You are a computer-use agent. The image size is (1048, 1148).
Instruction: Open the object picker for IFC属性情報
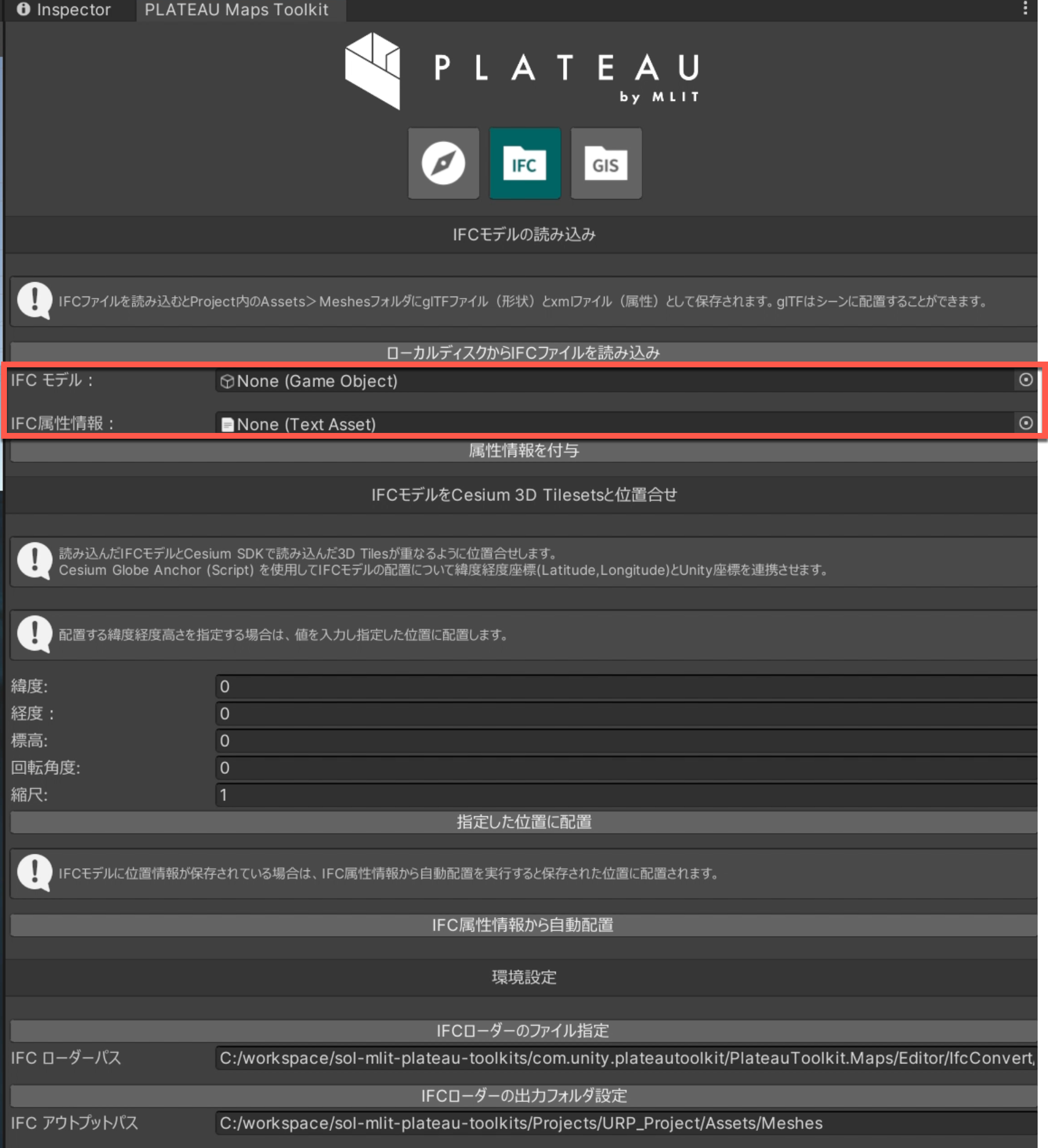(x=1026, y=423)
